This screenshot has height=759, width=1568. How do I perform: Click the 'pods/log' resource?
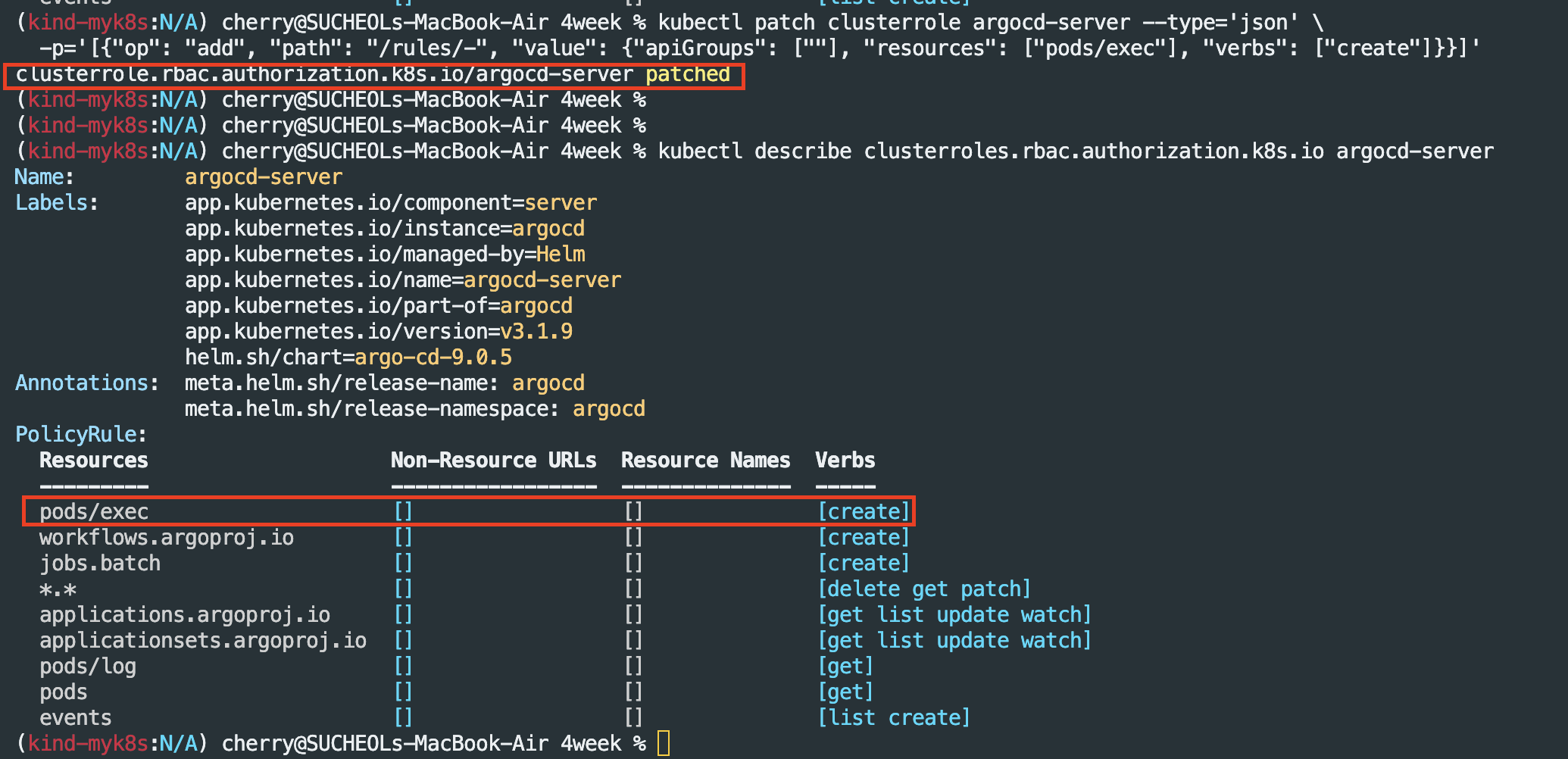coord(88,667)
